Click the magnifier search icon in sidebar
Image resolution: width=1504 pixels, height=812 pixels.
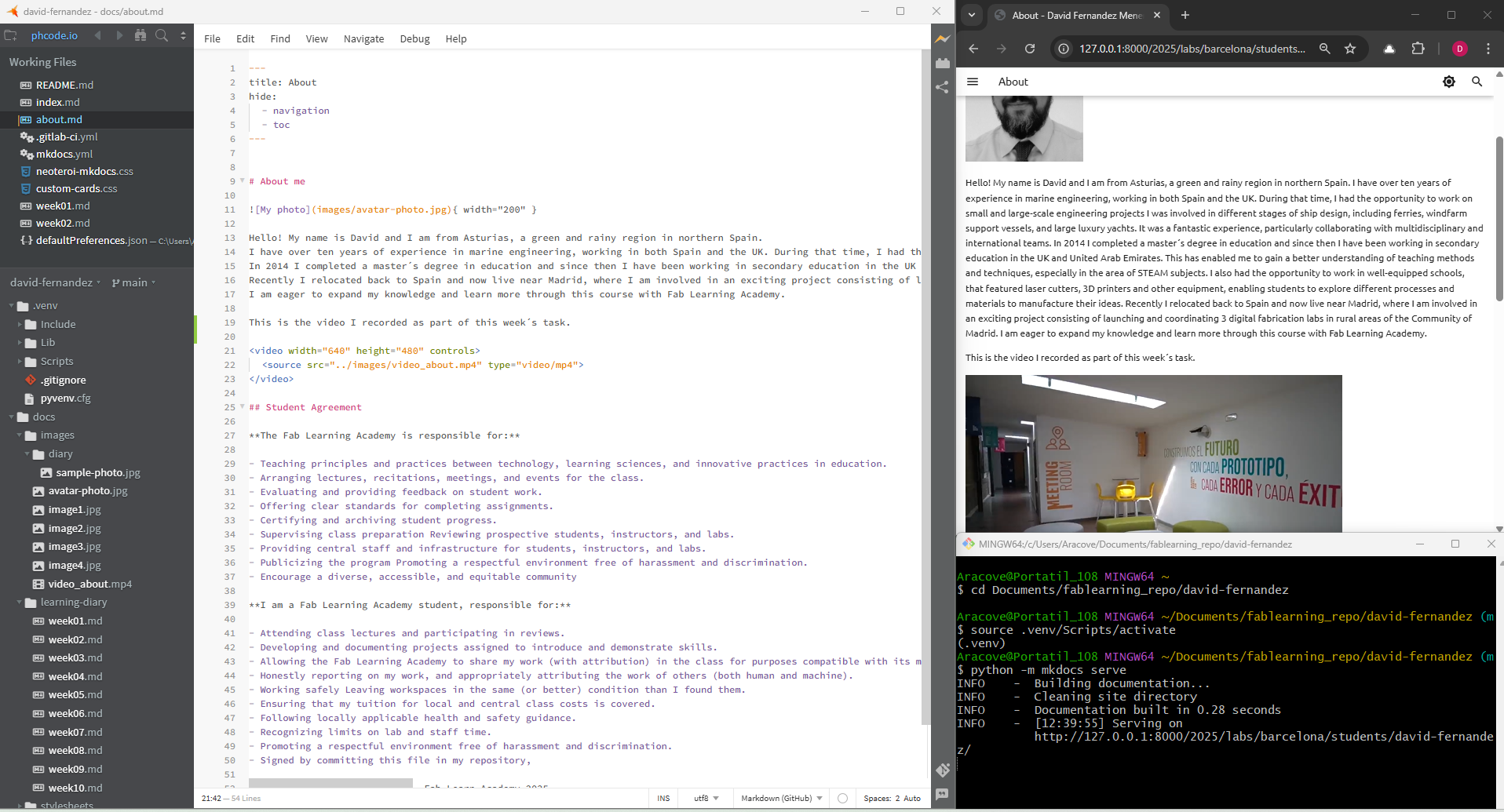coord(162,35)
